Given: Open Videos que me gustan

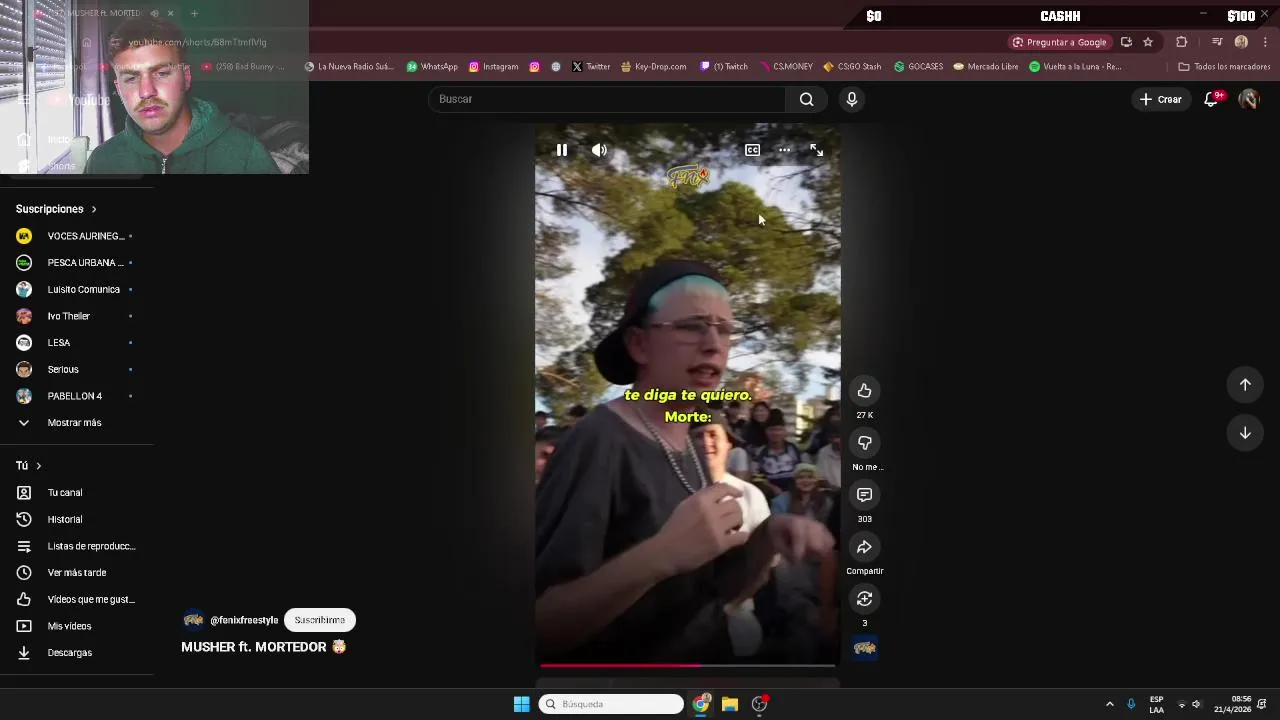Looking at the screenshot, I should tap(76, 600).
